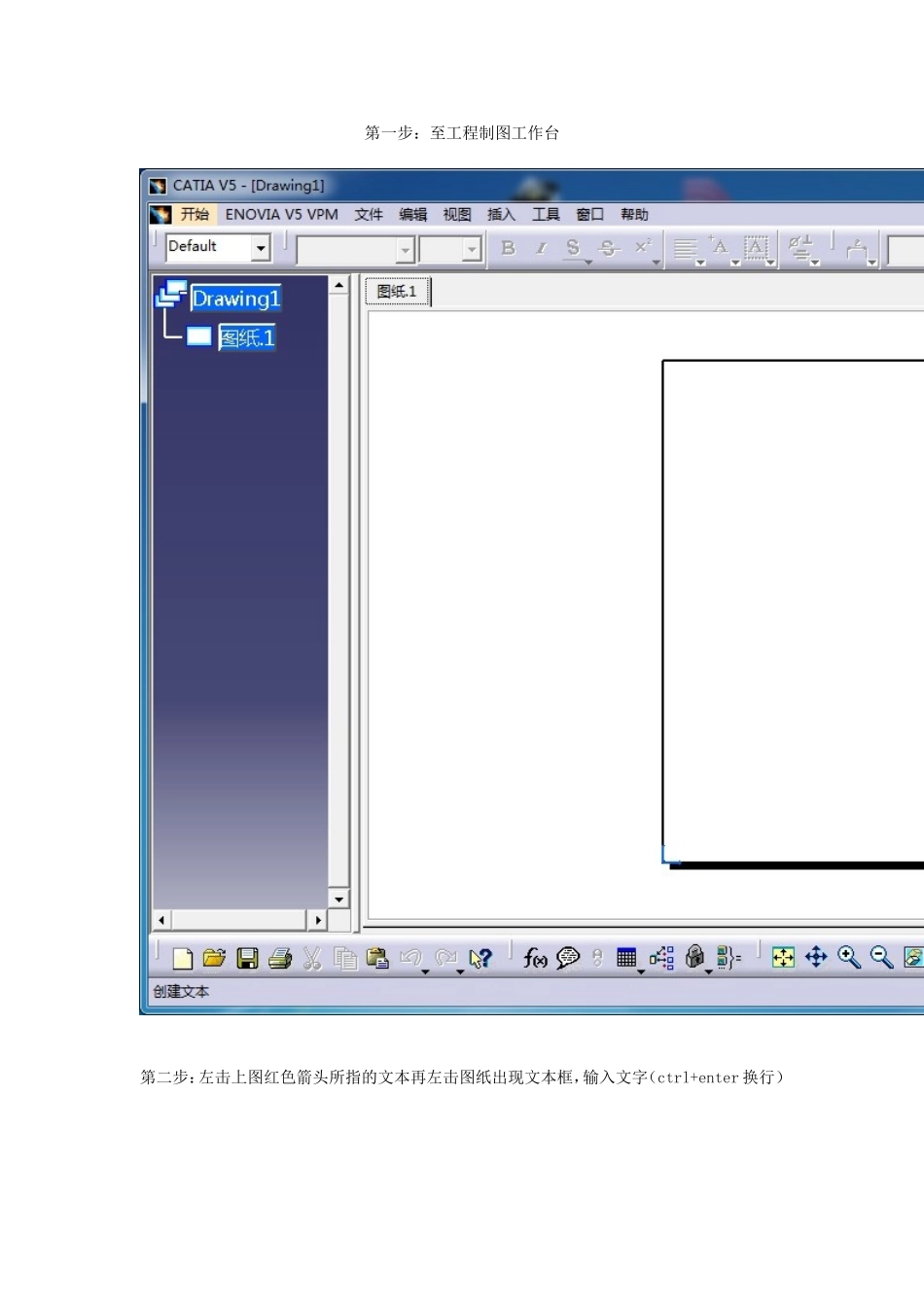924x1307 pixels.
Task: Click the 创建文本 status bar text
Action: tap(181, 992)
